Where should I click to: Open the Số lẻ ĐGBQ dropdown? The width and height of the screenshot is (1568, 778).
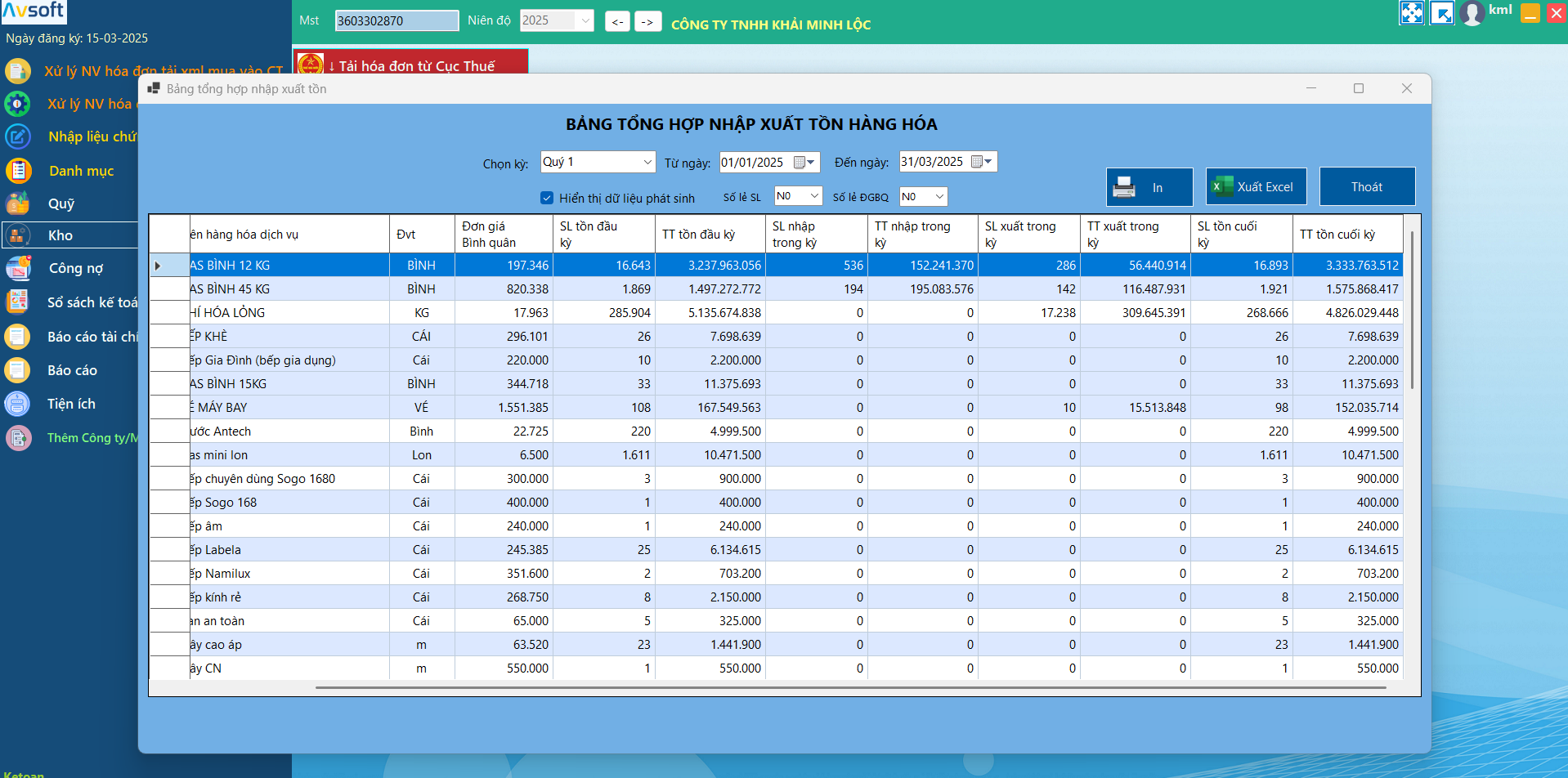point(939,196)
